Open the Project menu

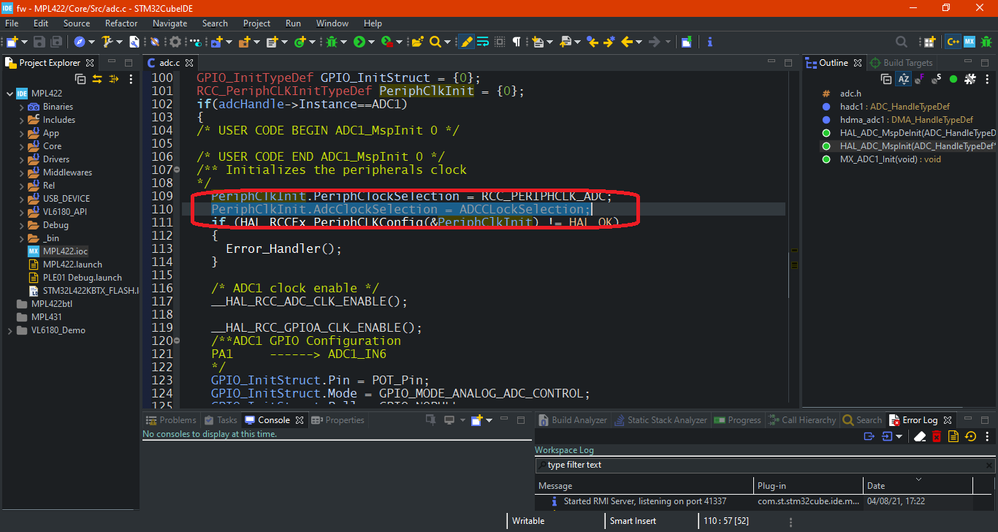(x=257, y=24)
